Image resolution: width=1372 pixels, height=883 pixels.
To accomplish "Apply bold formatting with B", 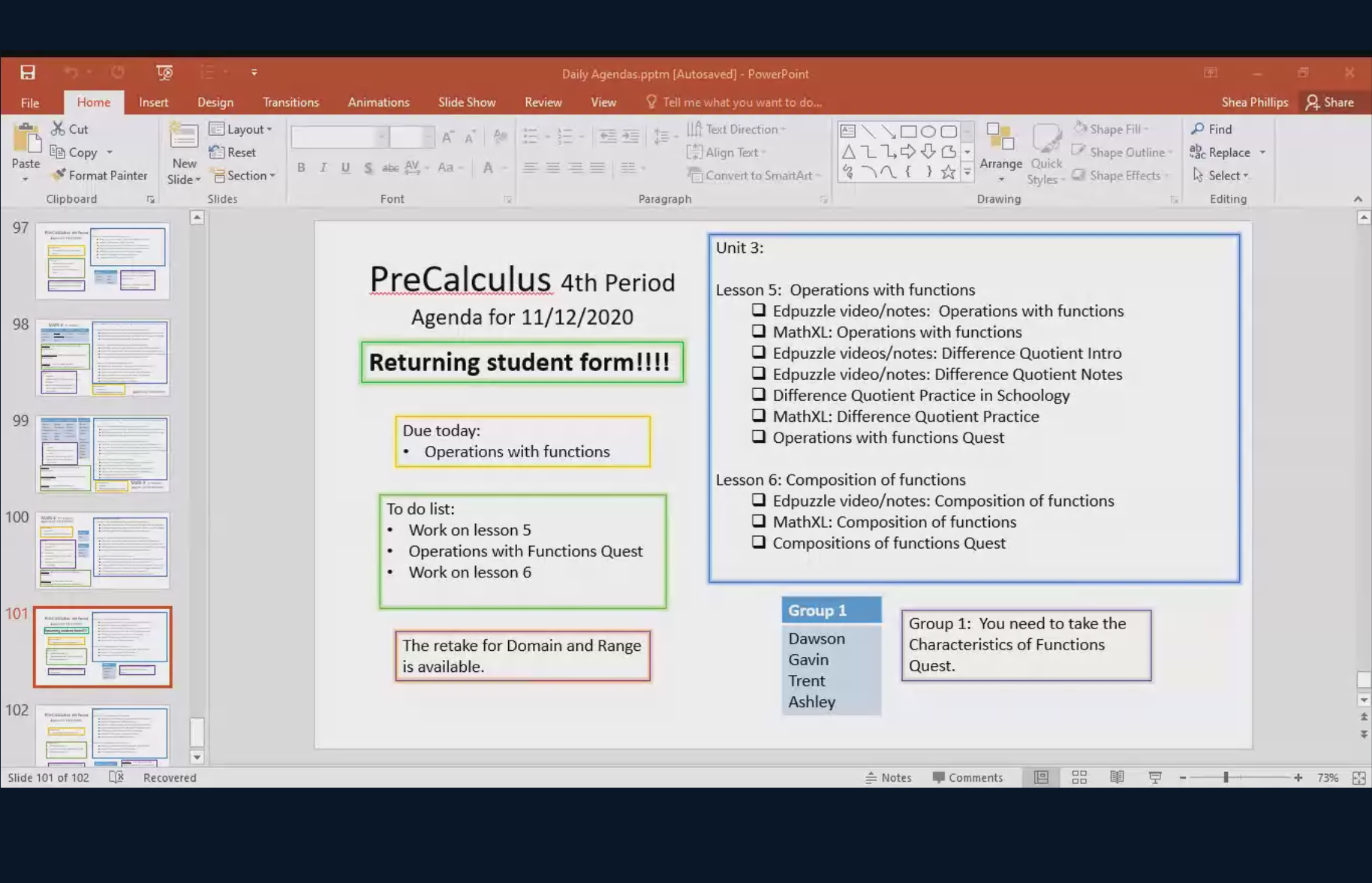I will point(301,167).
